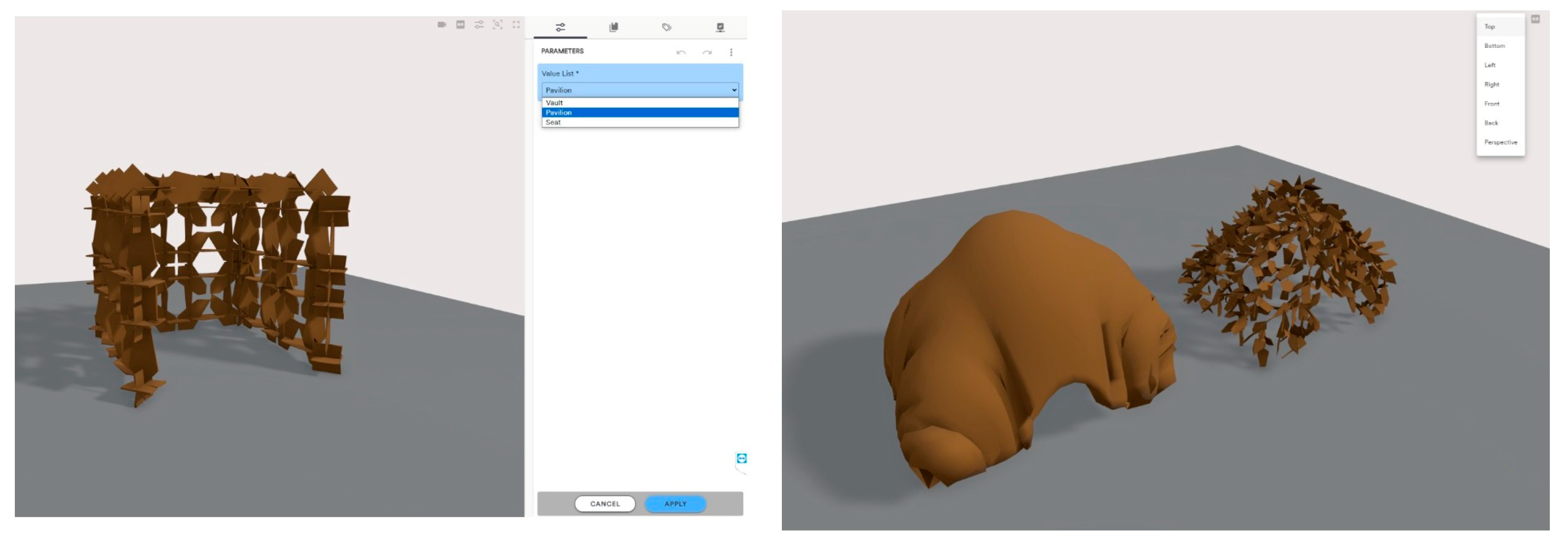The image size is (1568, 541).
Task: Select Perspective from the camera view menu
Action: click(1501, 142)
